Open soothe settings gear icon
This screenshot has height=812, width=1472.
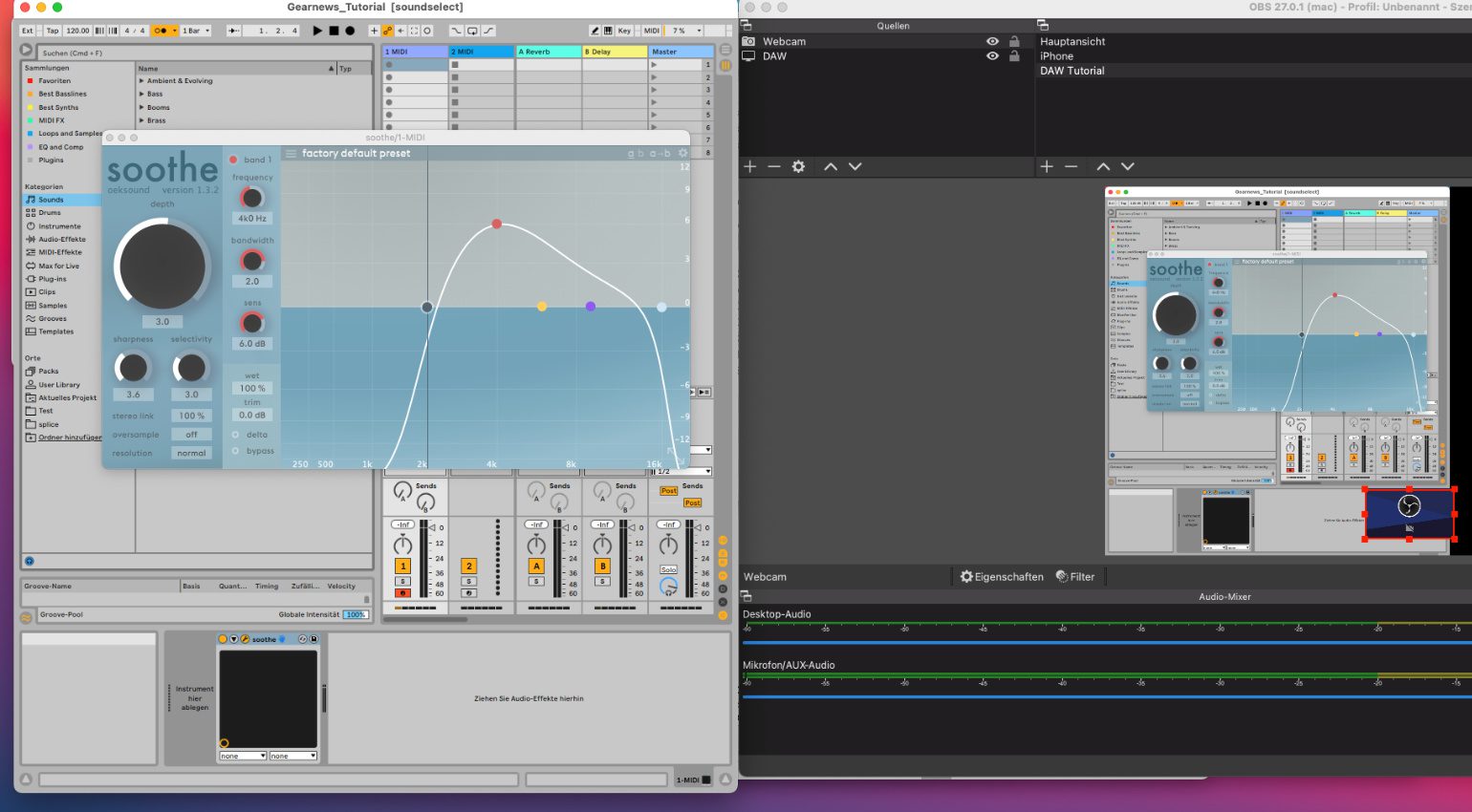pyautogui.click(x=682, y=153)
